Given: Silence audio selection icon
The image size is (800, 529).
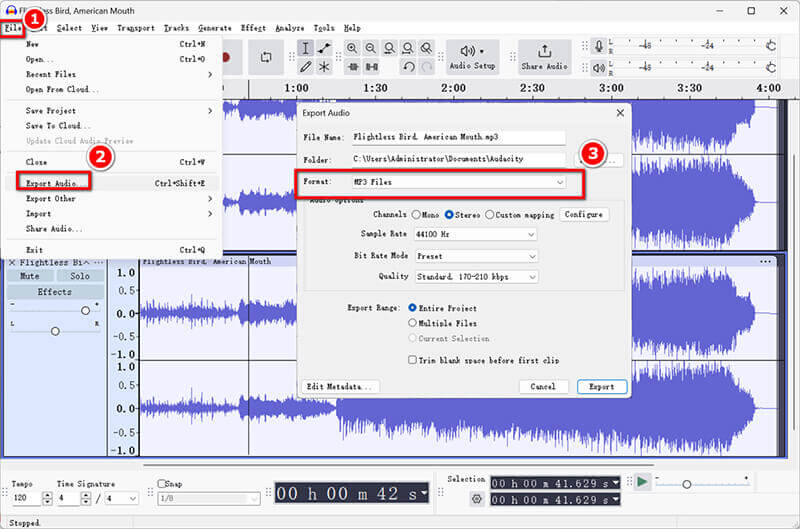Looking at the screenshot, I should (372, 67).
